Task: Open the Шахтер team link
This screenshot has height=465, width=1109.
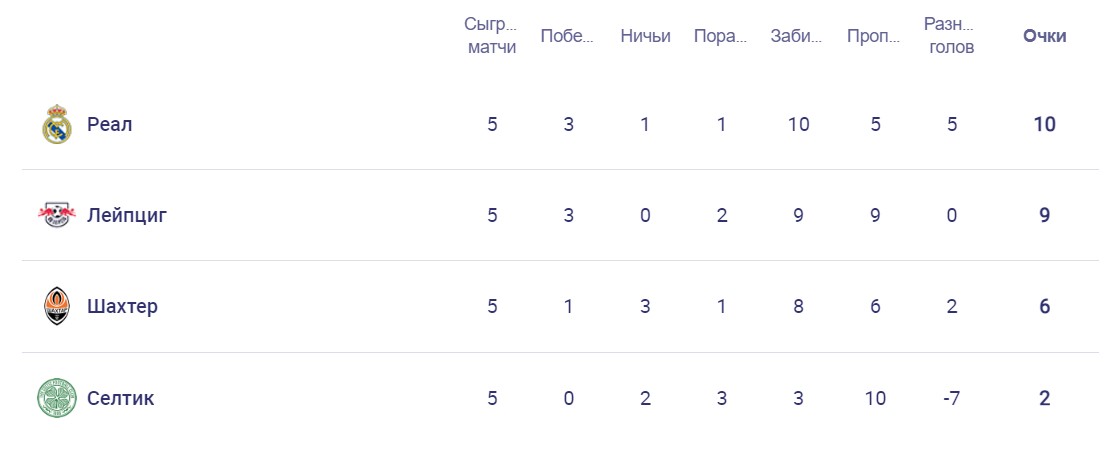Action: (x=122, y=306)
